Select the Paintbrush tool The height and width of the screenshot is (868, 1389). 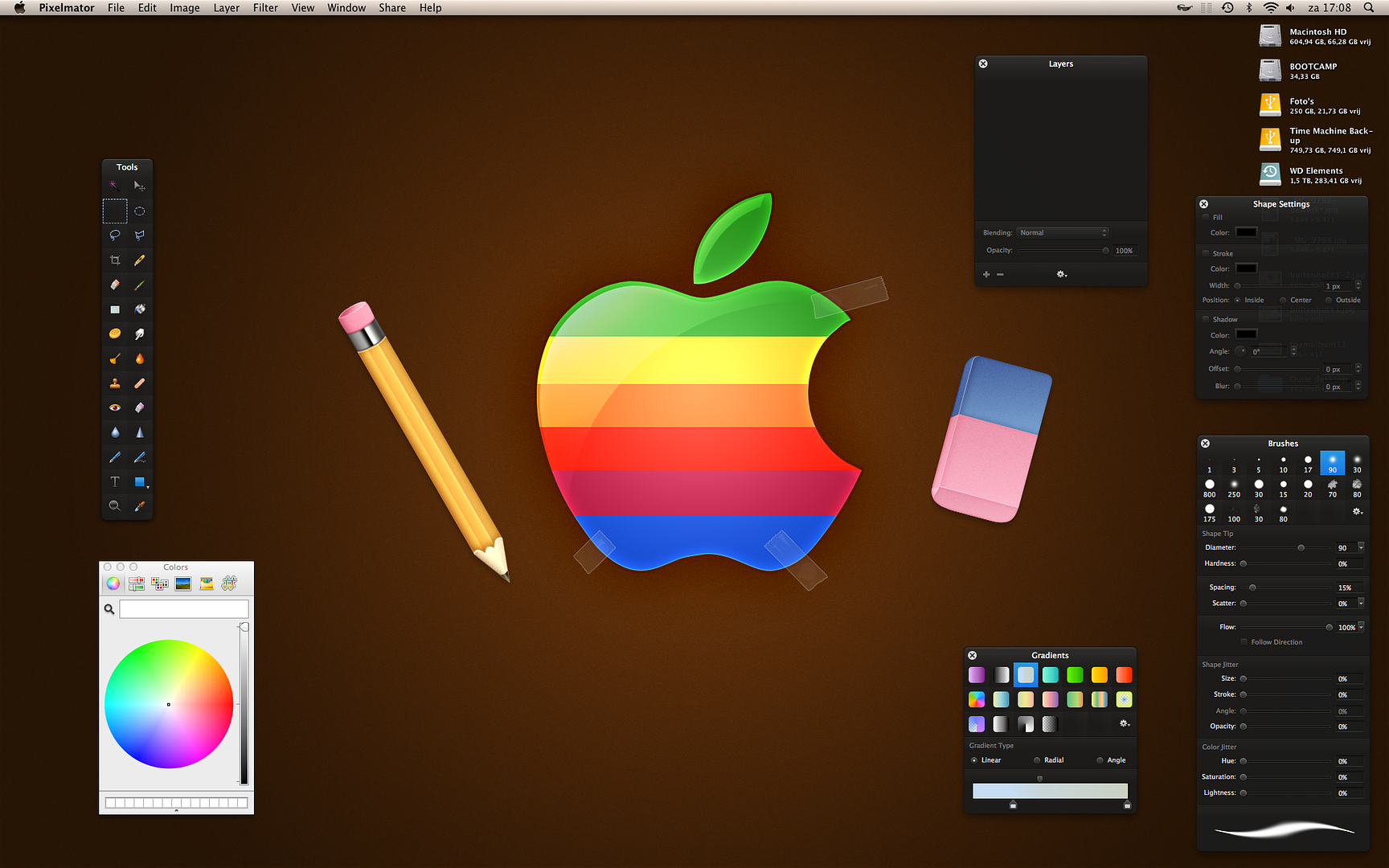pos(139,285)
